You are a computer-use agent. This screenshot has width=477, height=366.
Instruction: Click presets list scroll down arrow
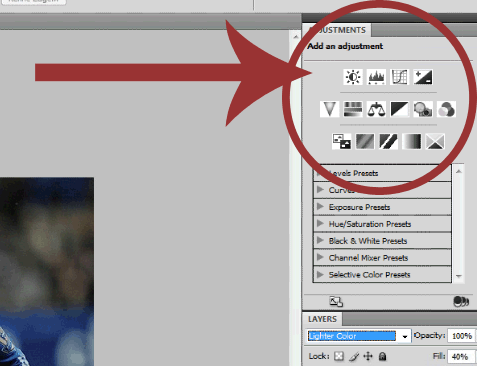pyautogui.click(x=459, y=276)
